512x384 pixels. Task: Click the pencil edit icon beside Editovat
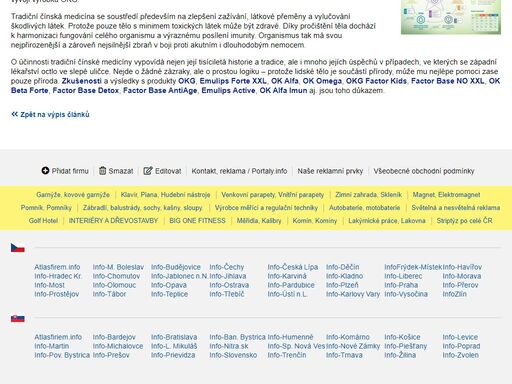point(148,171)
